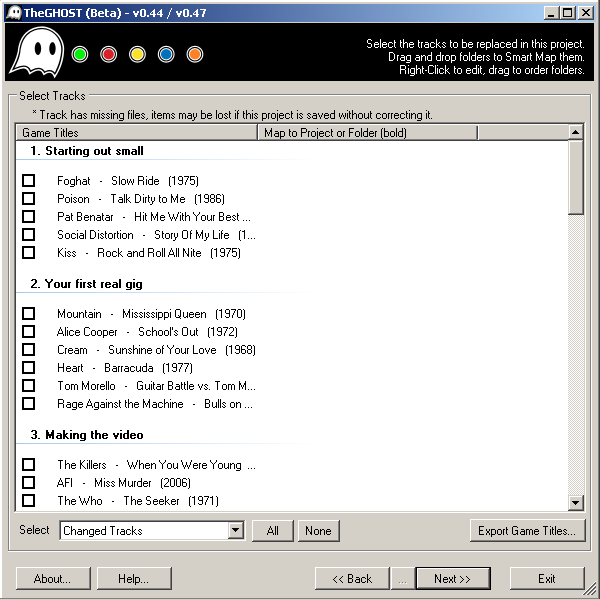600x600 pixels.
Task: Tick the Social Distortion track checkbox
Action: pos(28,235)
